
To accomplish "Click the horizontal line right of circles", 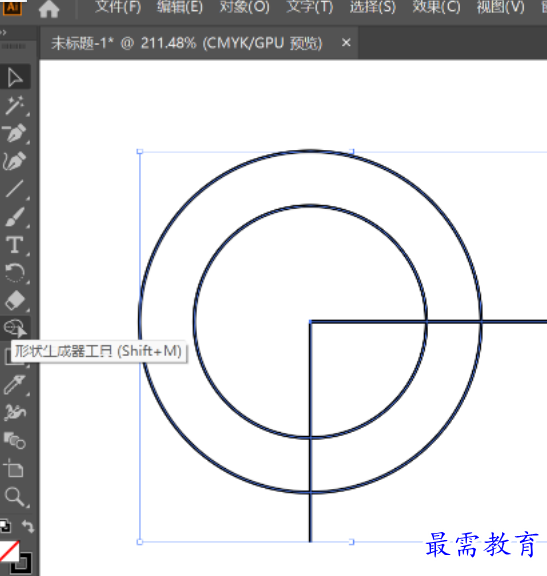I will click(514, 322).
